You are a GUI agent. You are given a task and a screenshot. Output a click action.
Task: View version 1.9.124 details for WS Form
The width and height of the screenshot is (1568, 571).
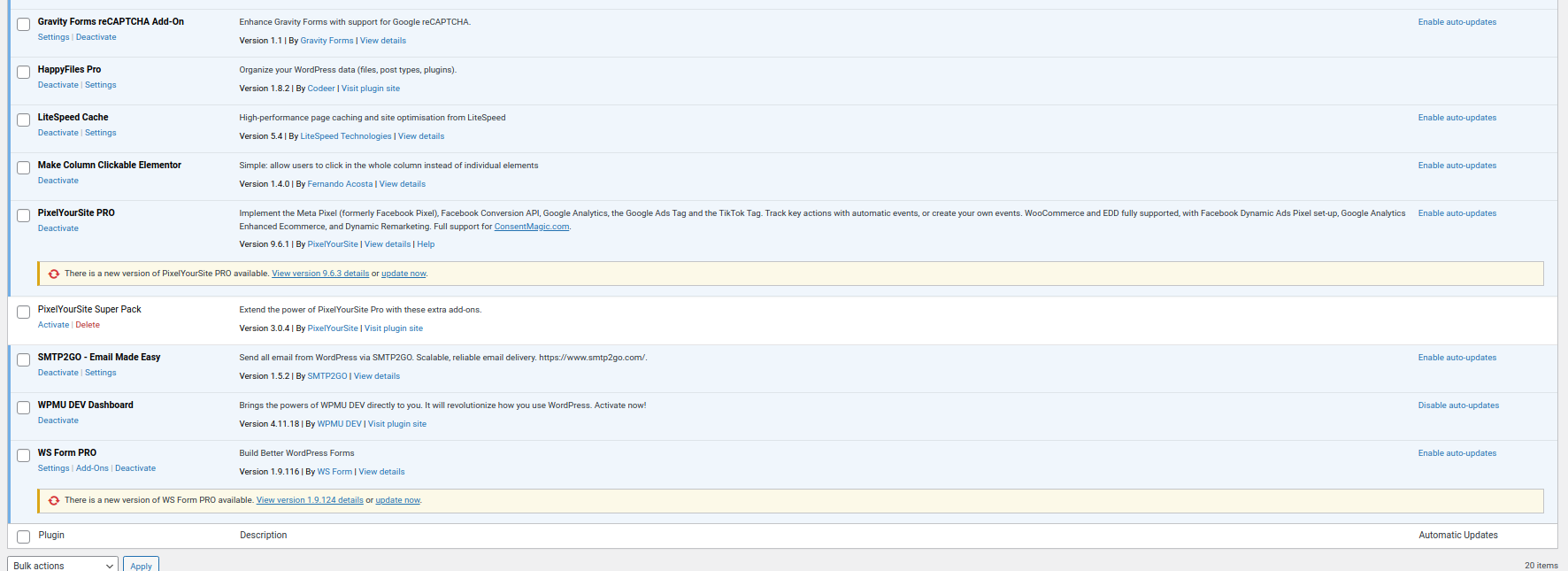(x=310, y=500)
